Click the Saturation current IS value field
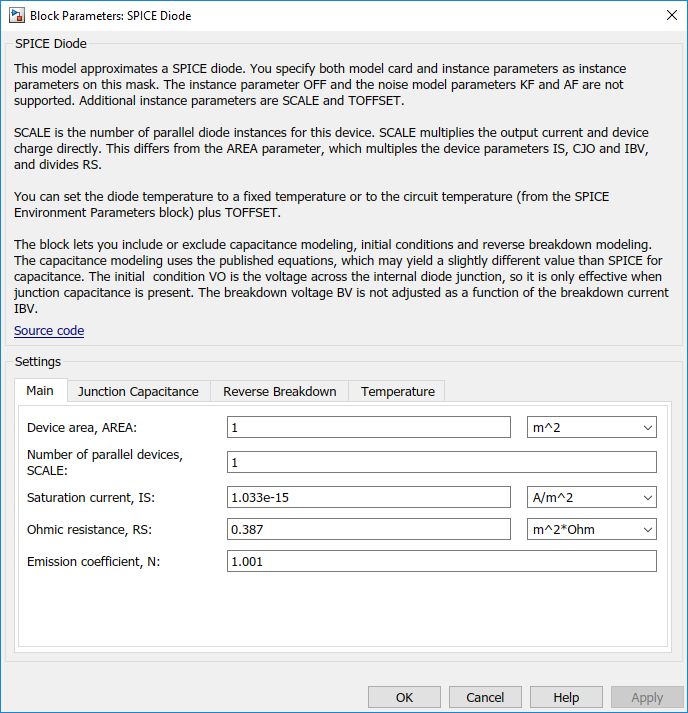Image resolution: width=688 pixels, height=713 pixels. tap(369, 497)
